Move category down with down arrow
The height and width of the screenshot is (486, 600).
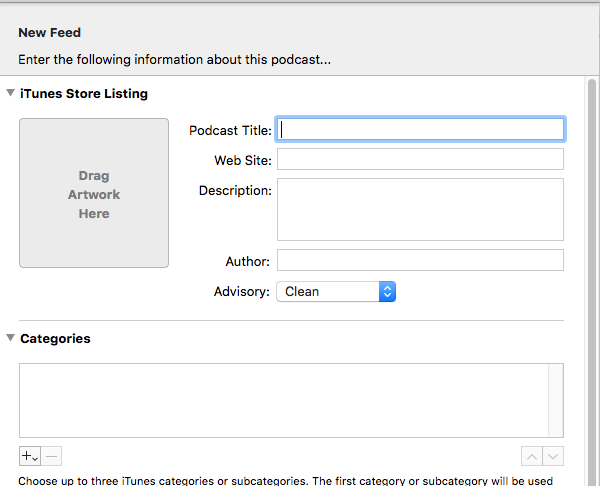tap(553, 456)
